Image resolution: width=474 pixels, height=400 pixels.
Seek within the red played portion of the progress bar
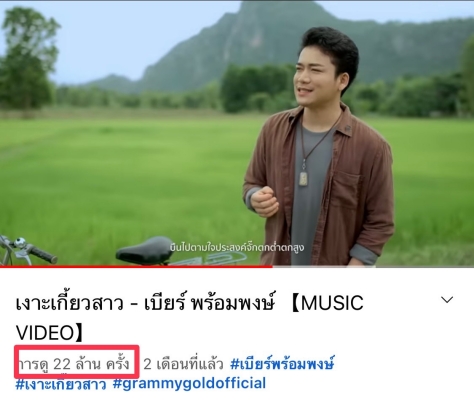tap(136, 266)
